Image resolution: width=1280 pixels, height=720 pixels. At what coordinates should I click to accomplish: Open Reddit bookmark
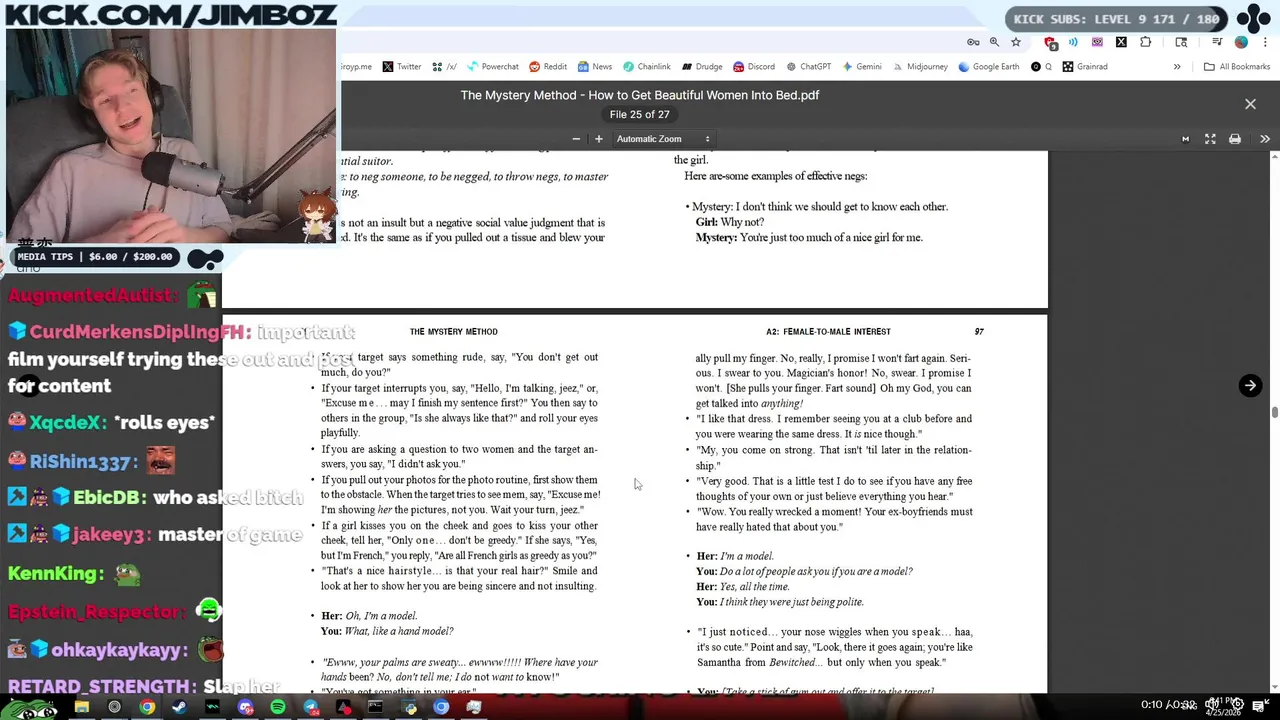[x=548, y=67]
